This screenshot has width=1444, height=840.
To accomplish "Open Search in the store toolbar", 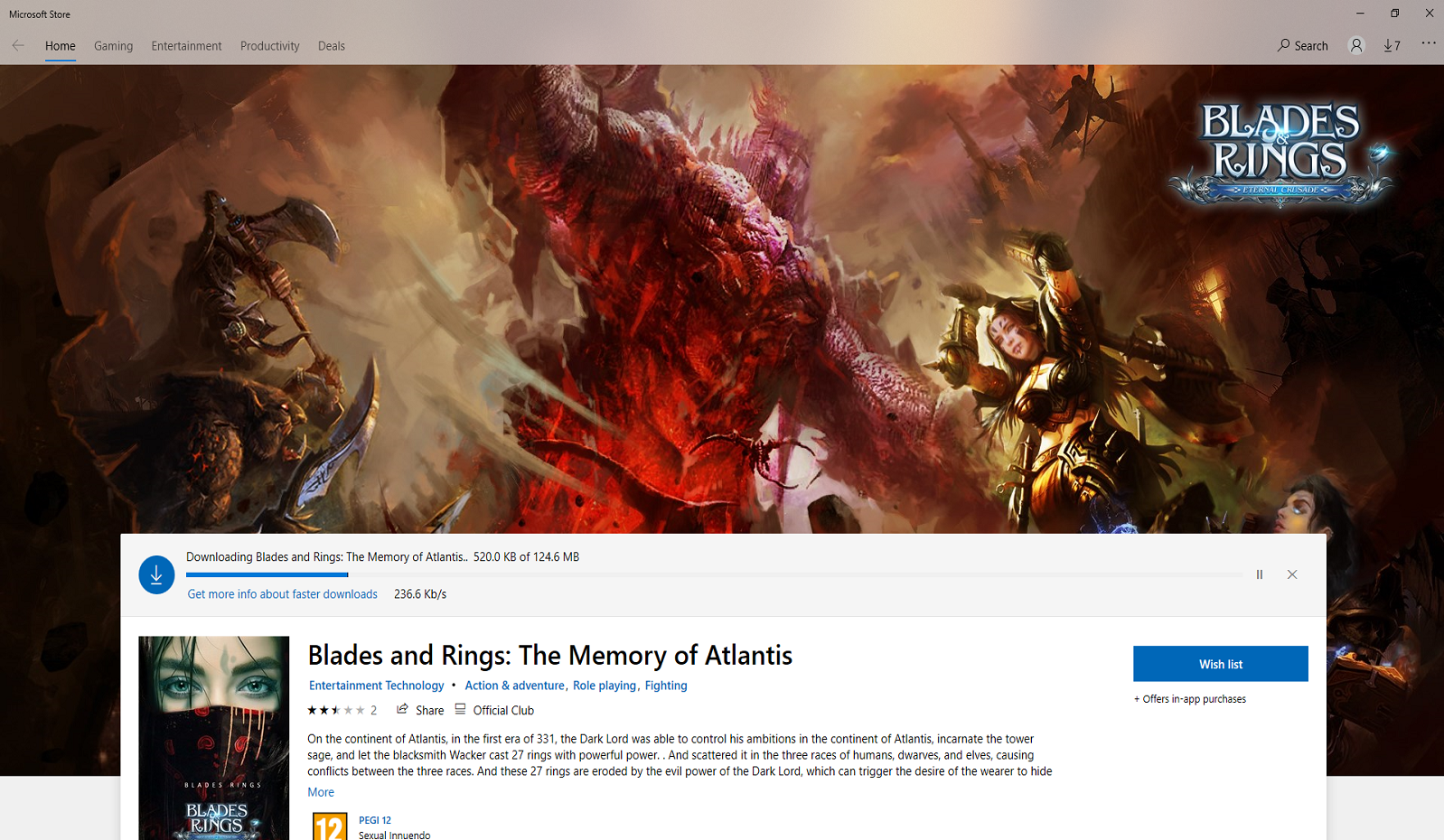I will 1302,45.
